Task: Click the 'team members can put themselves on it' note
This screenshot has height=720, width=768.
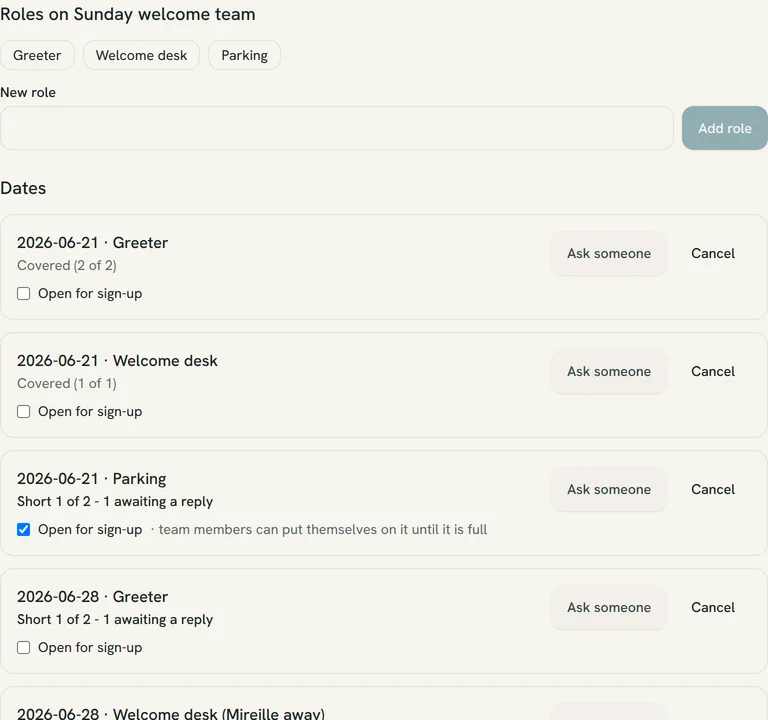Action: click(x=323, y=530)
